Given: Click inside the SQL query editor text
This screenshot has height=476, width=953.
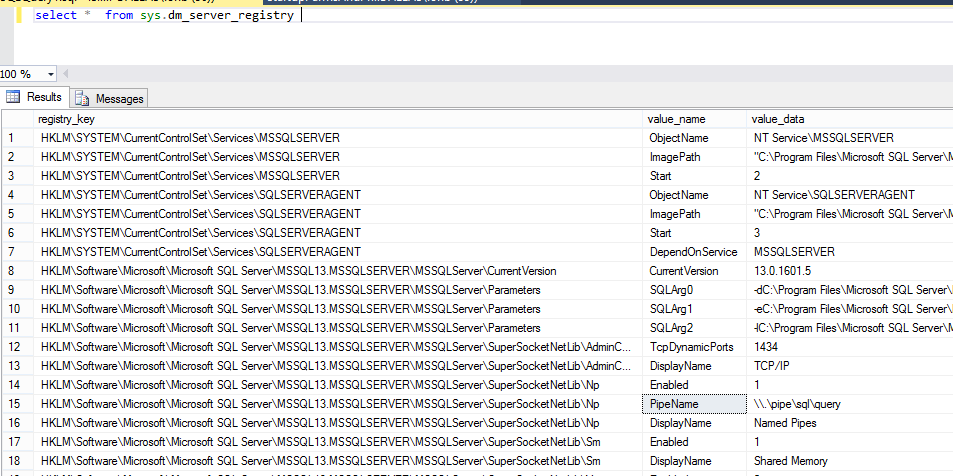Looking at the screenshot, I should (x=164, y=15).
